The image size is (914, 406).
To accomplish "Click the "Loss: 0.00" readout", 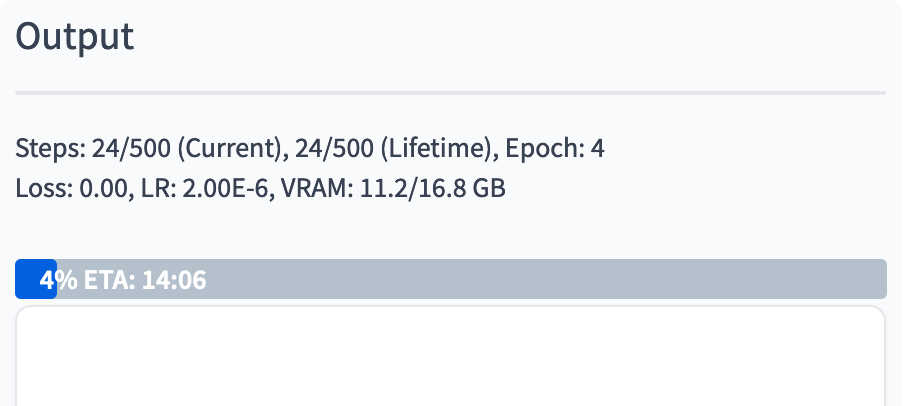I will tap(70, 188).
